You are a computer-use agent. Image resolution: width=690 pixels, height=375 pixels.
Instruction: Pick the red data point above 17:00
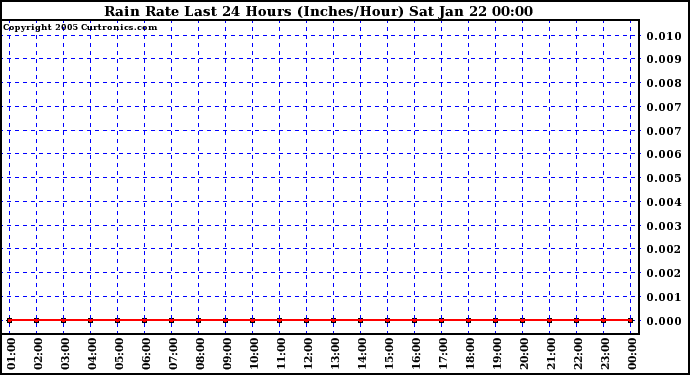[x=442, y=320]
